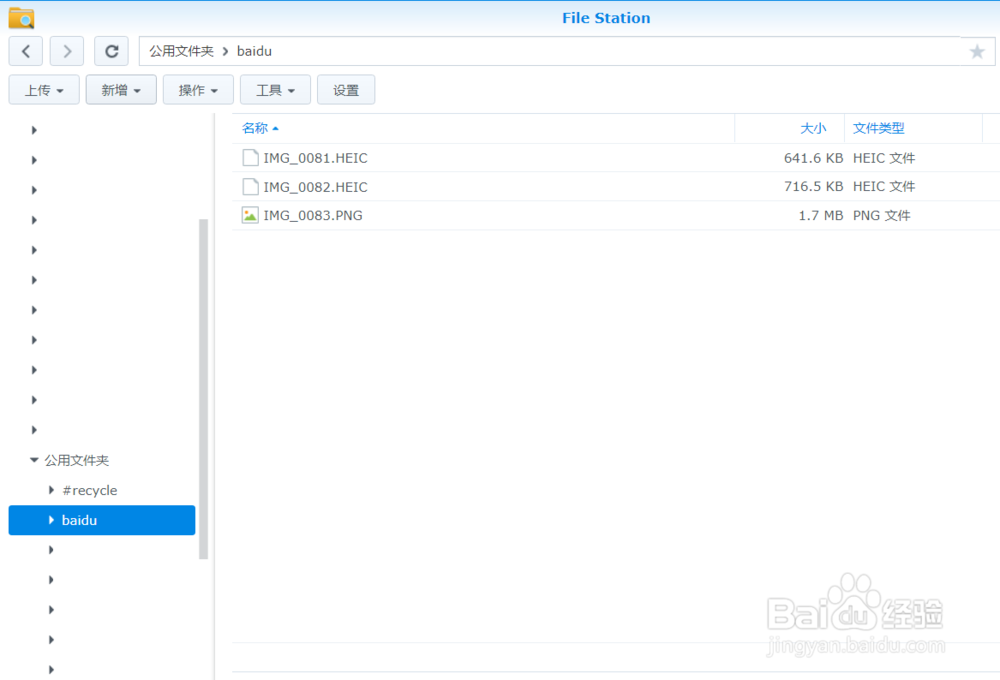
Task: Select #recycle in the folder tree
Action: (90, 491)
